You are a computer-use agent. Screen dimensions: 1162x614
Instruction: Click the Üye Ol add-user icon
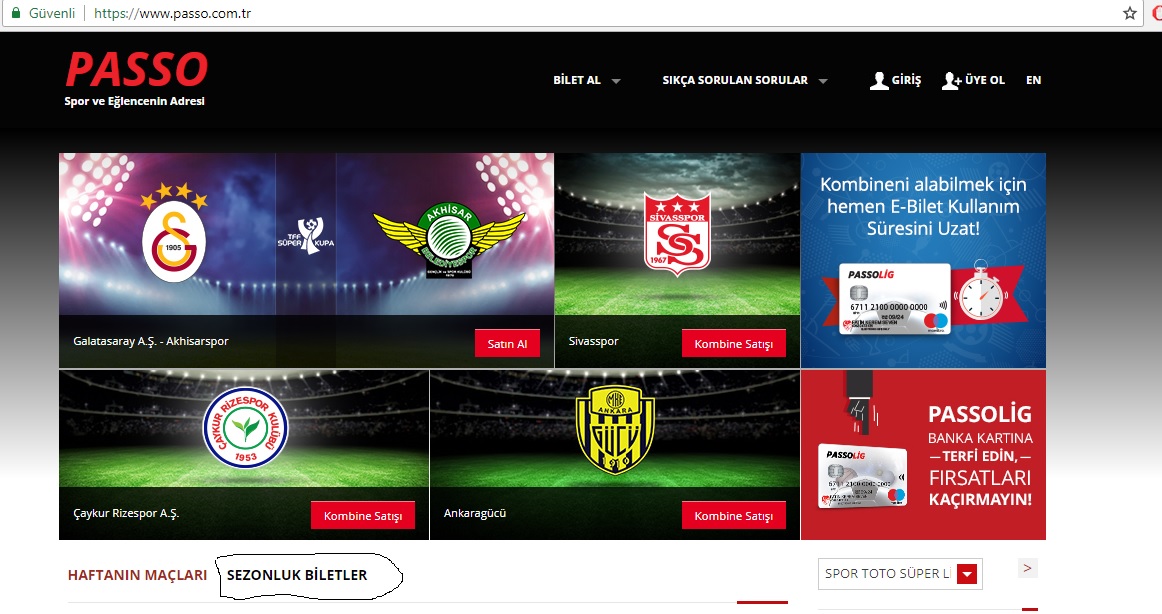952,80
